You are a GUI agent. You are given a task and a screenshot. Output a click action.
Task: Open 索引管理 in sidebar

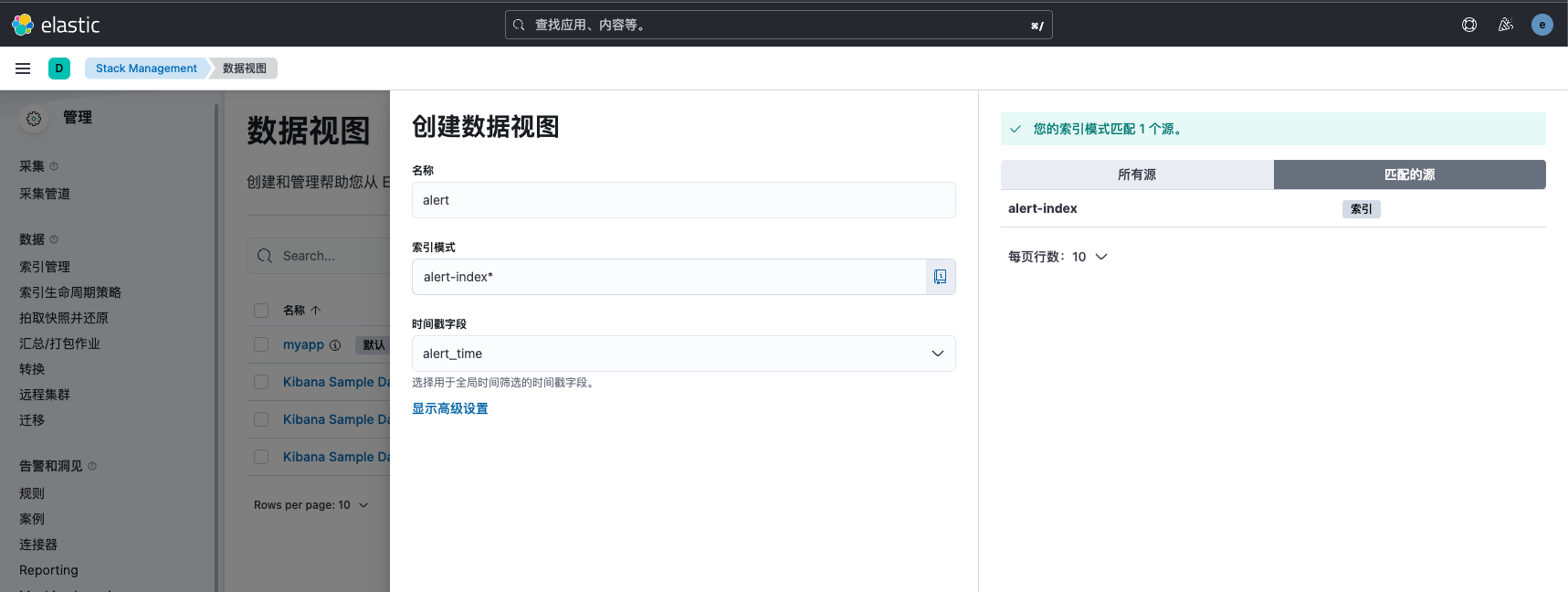click(x=45, y=267)
